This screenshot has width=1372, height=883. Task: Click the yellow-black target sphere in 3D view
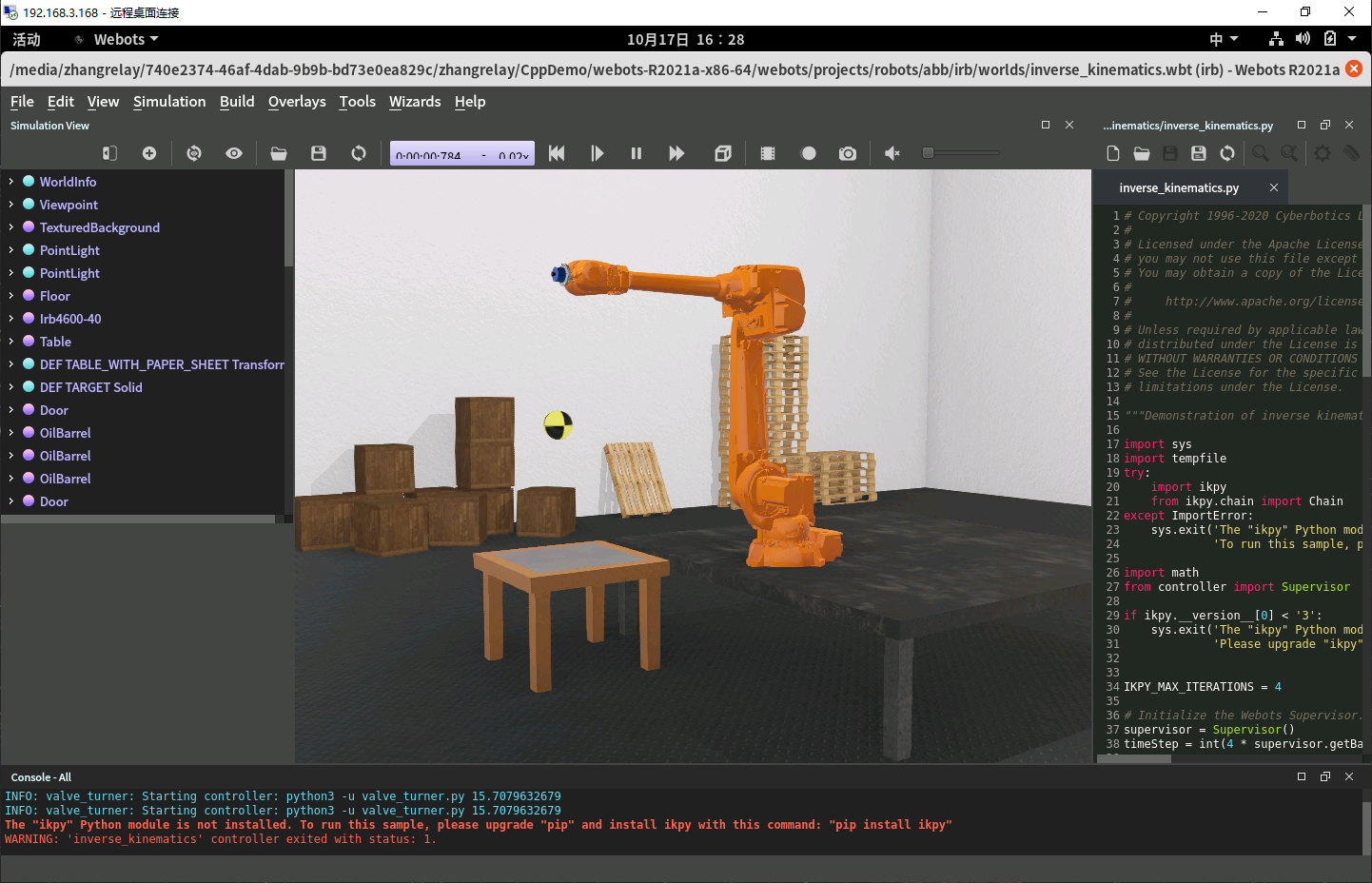[558, 424]
